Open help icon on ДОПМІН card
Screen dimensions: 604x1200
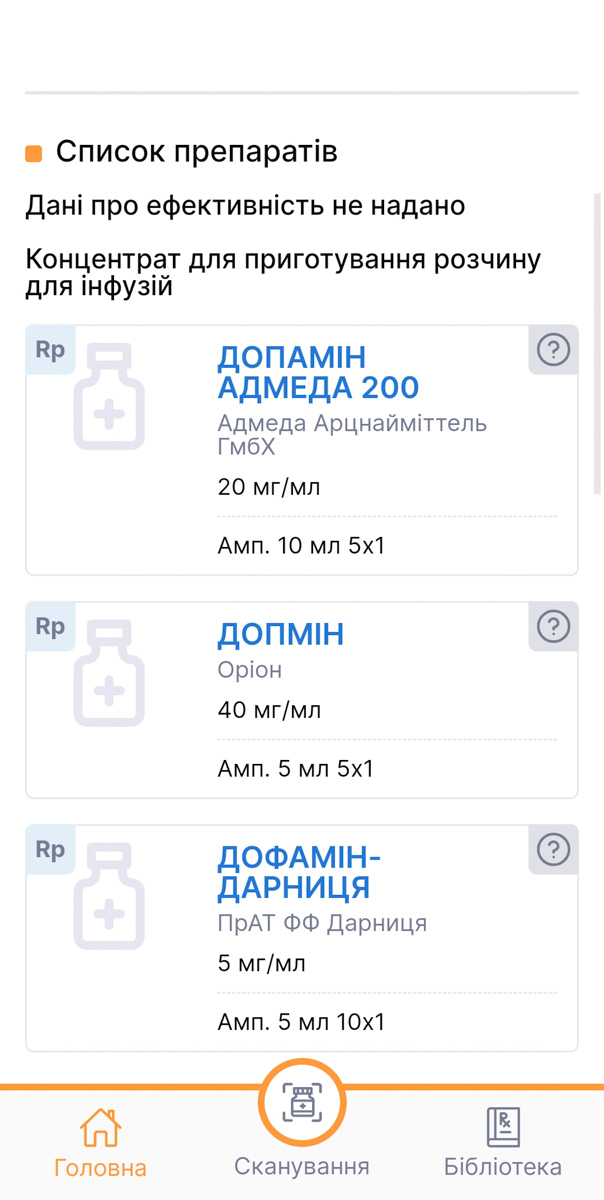click(553, 627)
